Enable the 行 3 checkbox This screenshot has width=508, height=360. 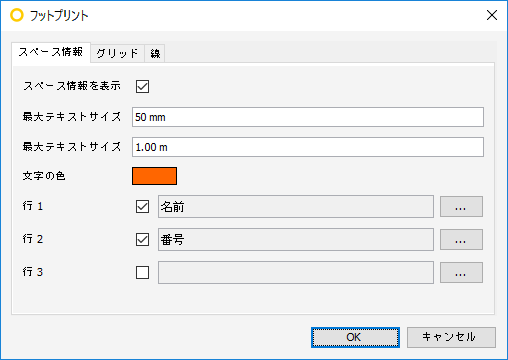pyautogui.click(x=142, y=273)
